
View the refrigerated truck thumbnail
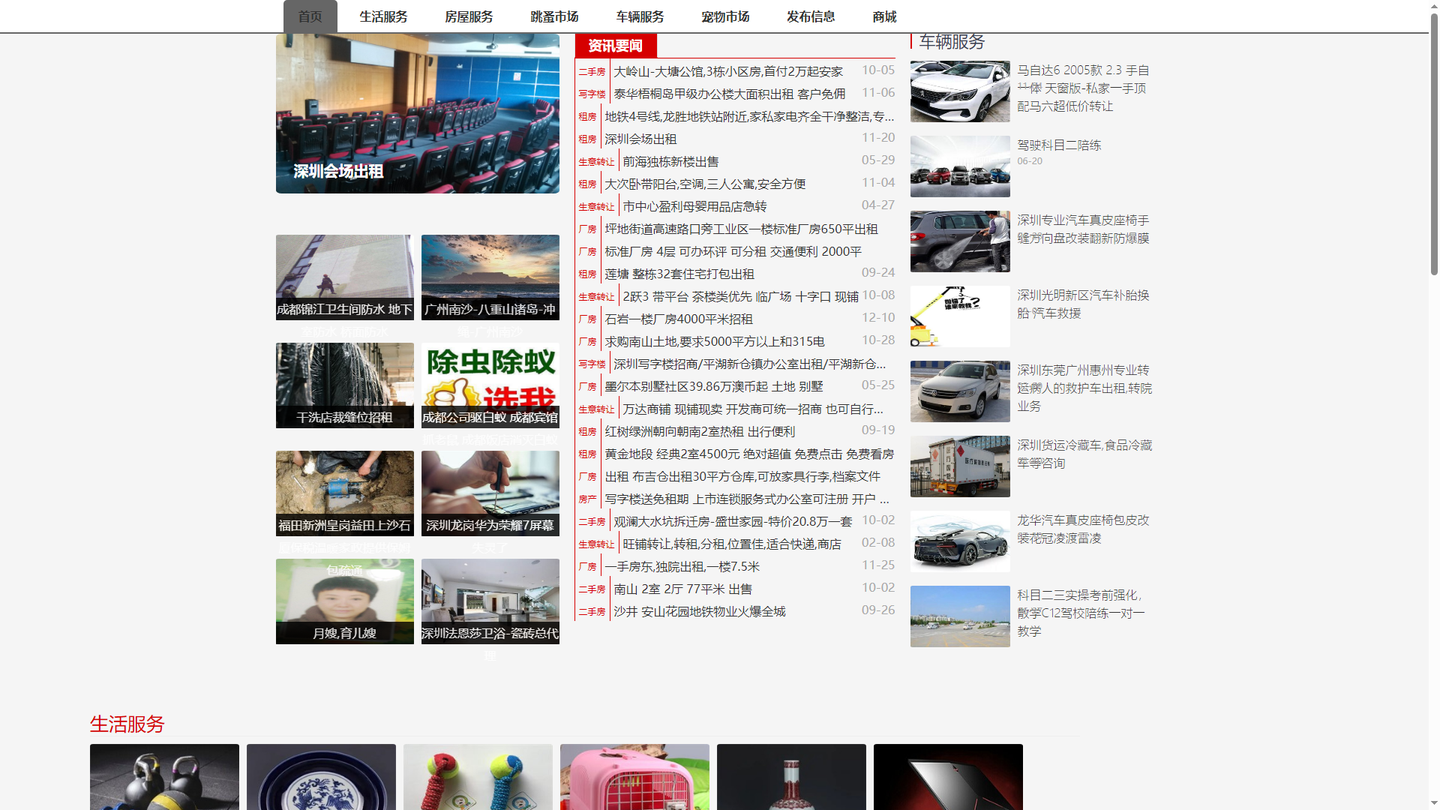tap(960, 466)
